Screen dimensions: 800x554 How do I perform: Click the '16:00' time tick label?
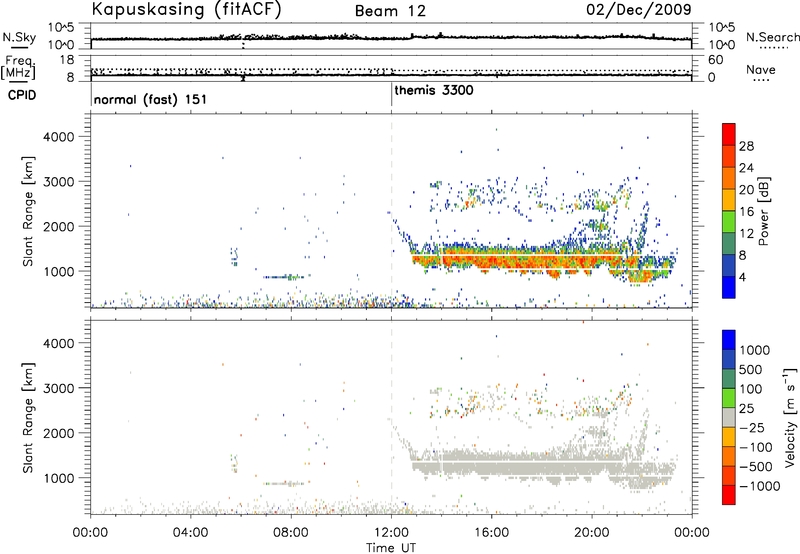tap(491, 533)
